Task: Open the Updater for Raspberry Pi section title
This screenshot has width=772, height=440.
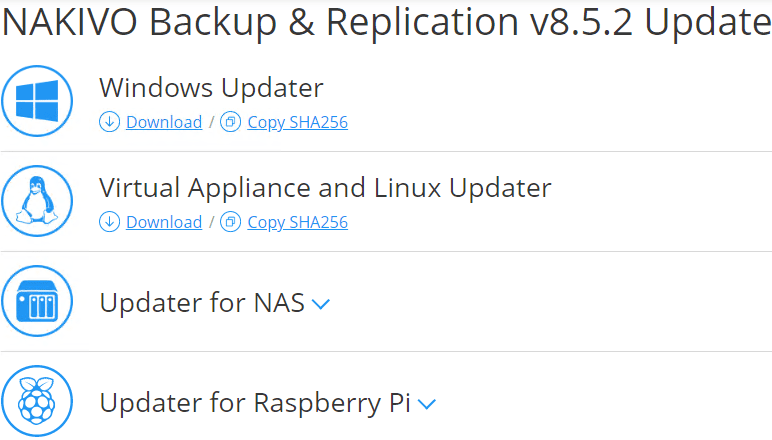Action: 255,402
